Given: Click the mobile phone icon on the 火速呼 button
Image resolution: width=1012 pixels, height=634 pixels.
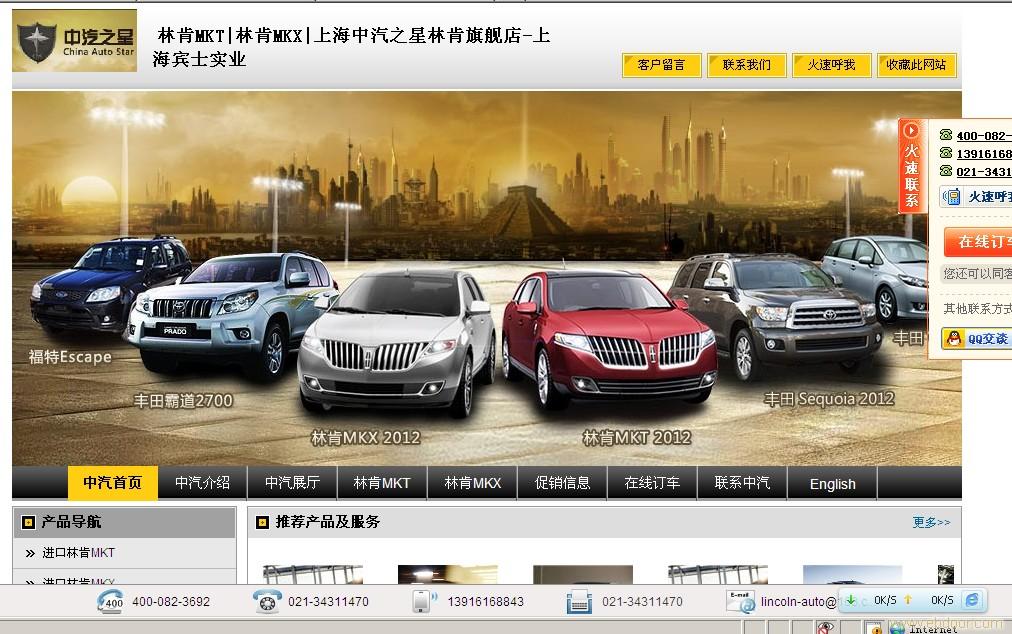Looking at the screenshot, I should (x=952, y=197).
